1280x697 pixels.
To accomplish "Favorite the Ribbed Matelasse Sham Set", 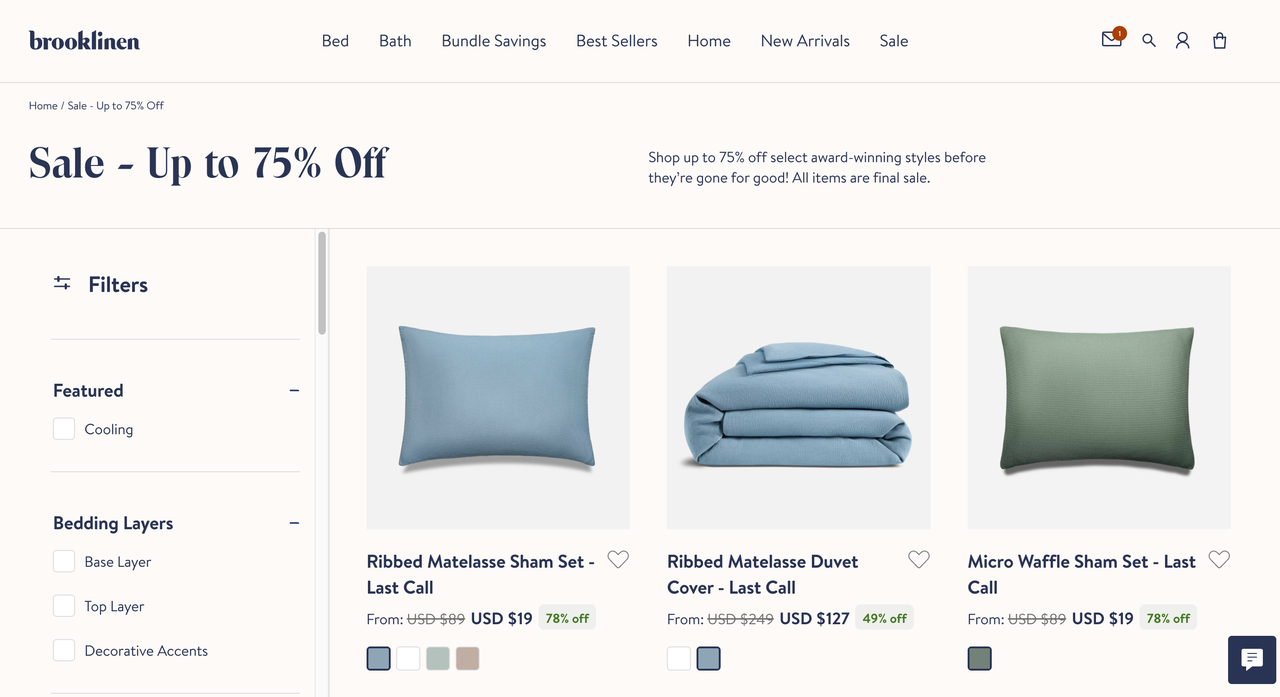I will [x=618, y=560].
